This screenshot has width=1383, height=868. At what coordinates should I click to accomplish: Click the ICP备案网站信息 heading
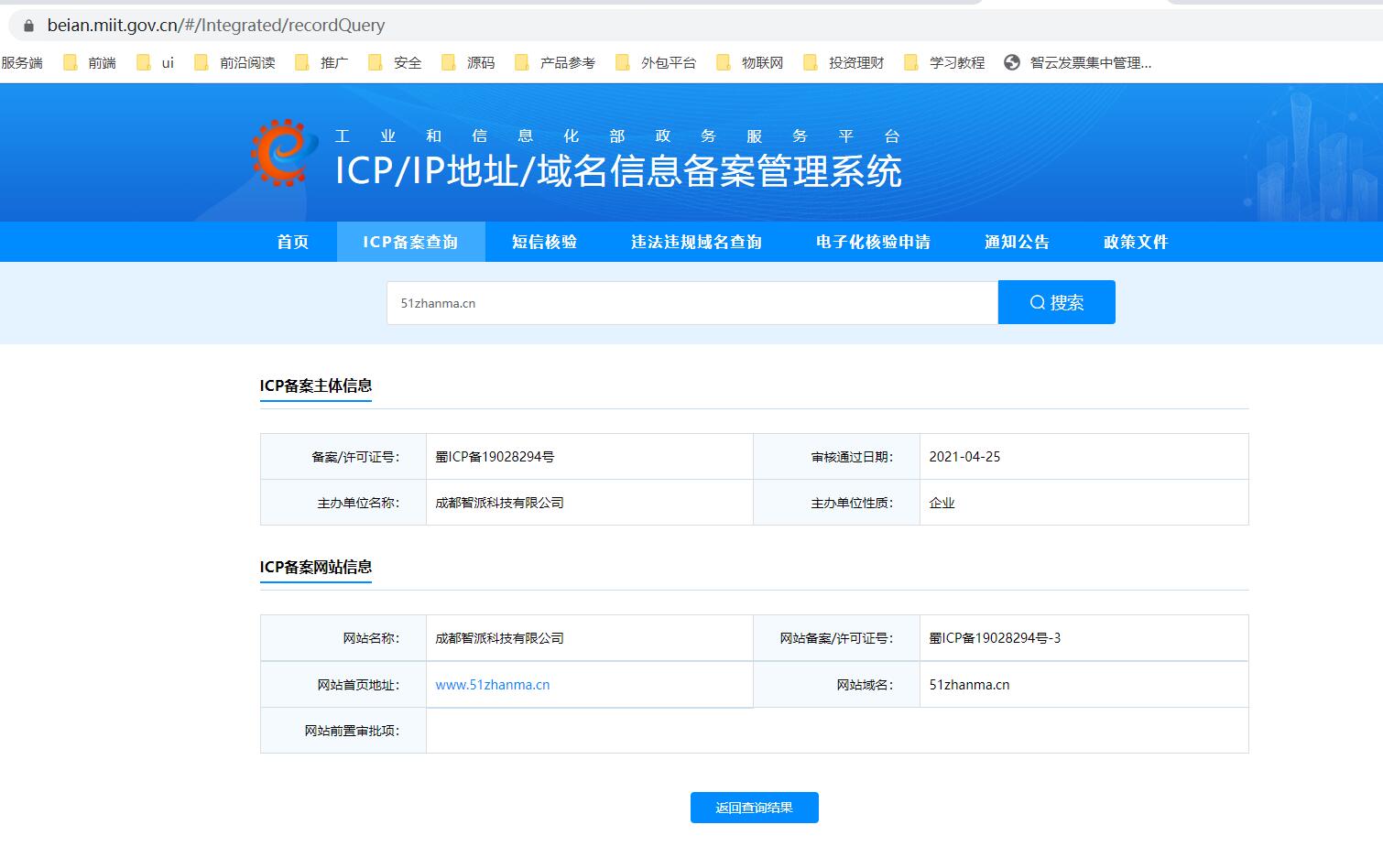pyautogui.click(x=316, y=567)
